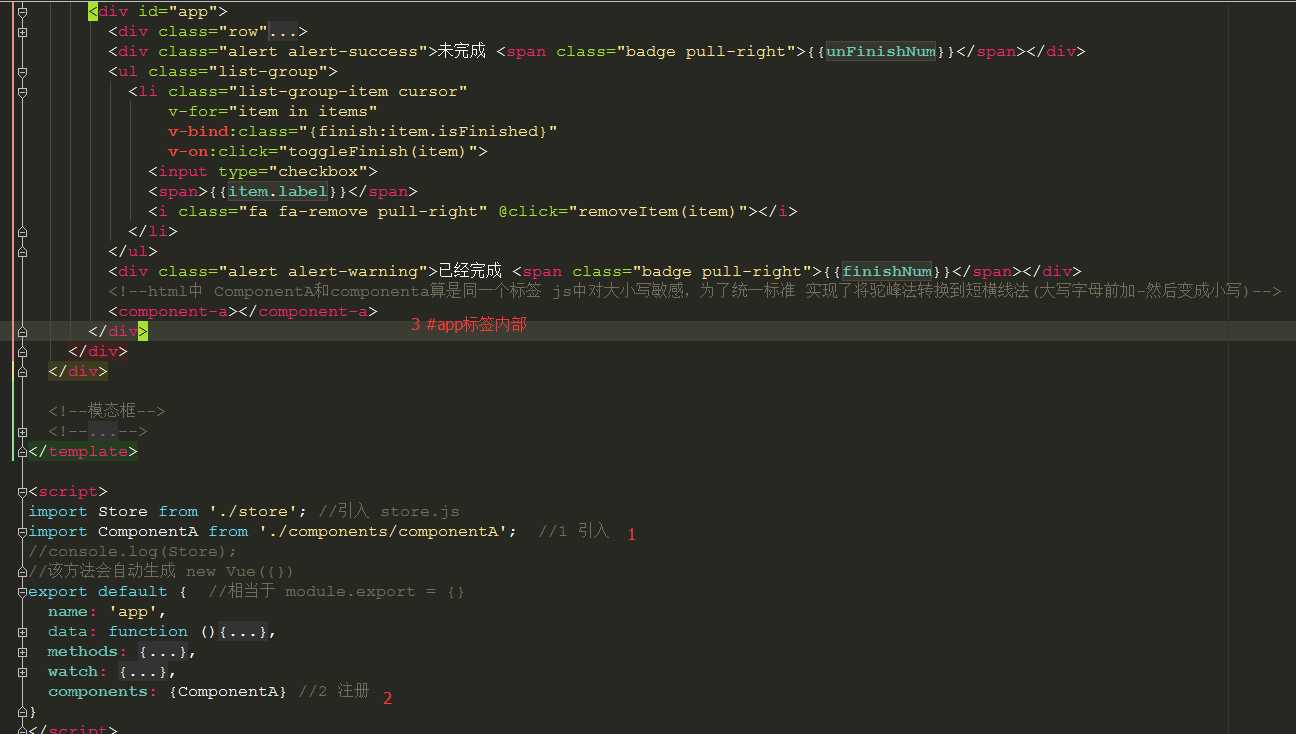Click the {{item.label}} expression

coord(277,192)
